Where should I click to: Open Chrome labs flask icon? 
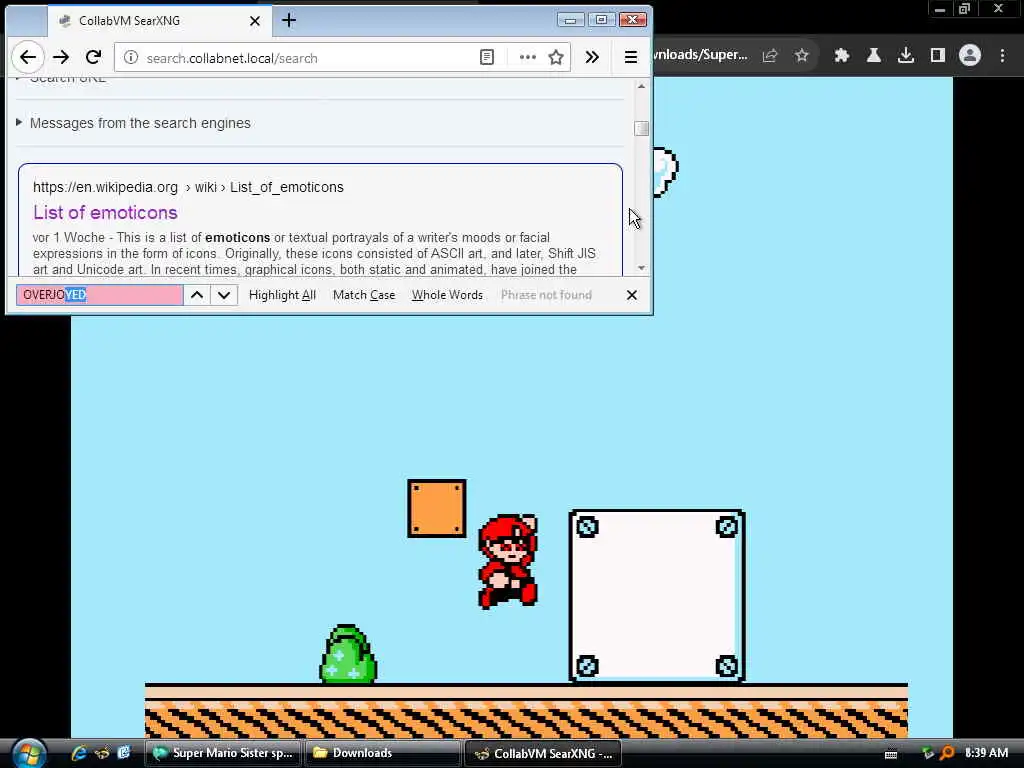coord(873,56)
